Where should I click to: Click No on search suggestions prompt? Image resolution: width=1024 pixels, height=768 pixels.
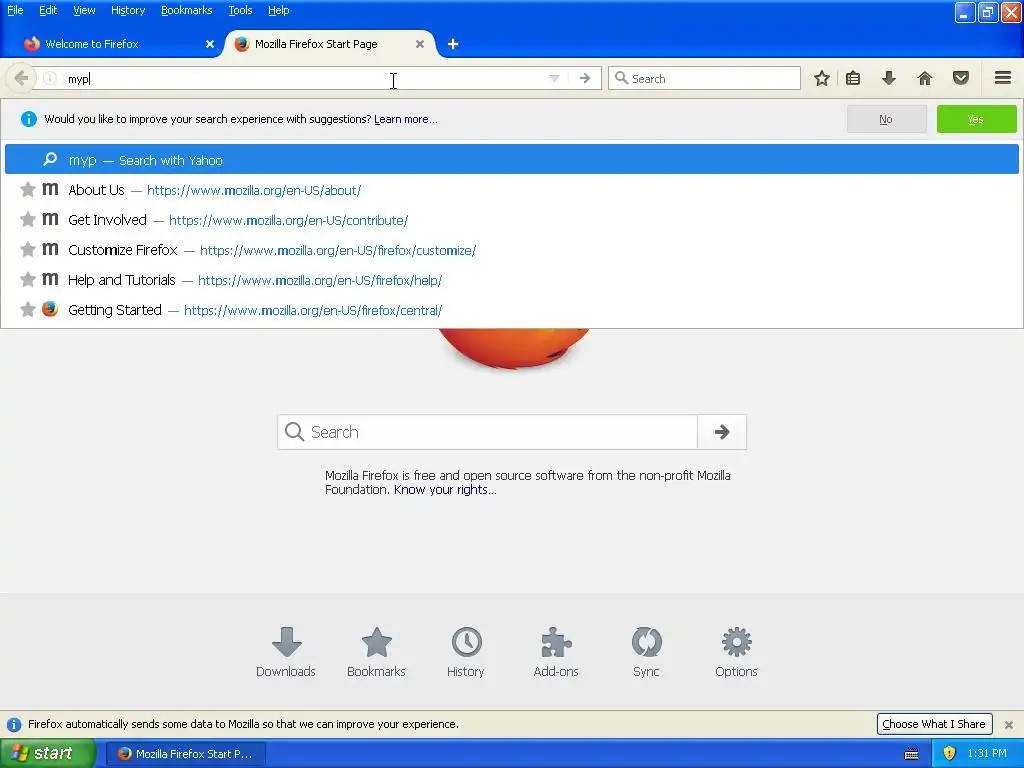[886, 119]
